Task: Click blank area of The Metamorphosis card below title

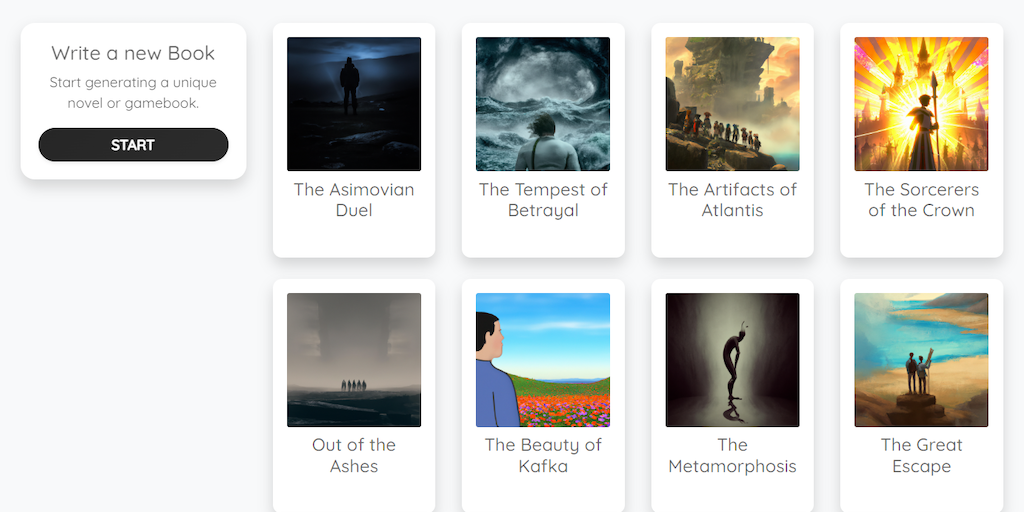Action: point(732,494)
